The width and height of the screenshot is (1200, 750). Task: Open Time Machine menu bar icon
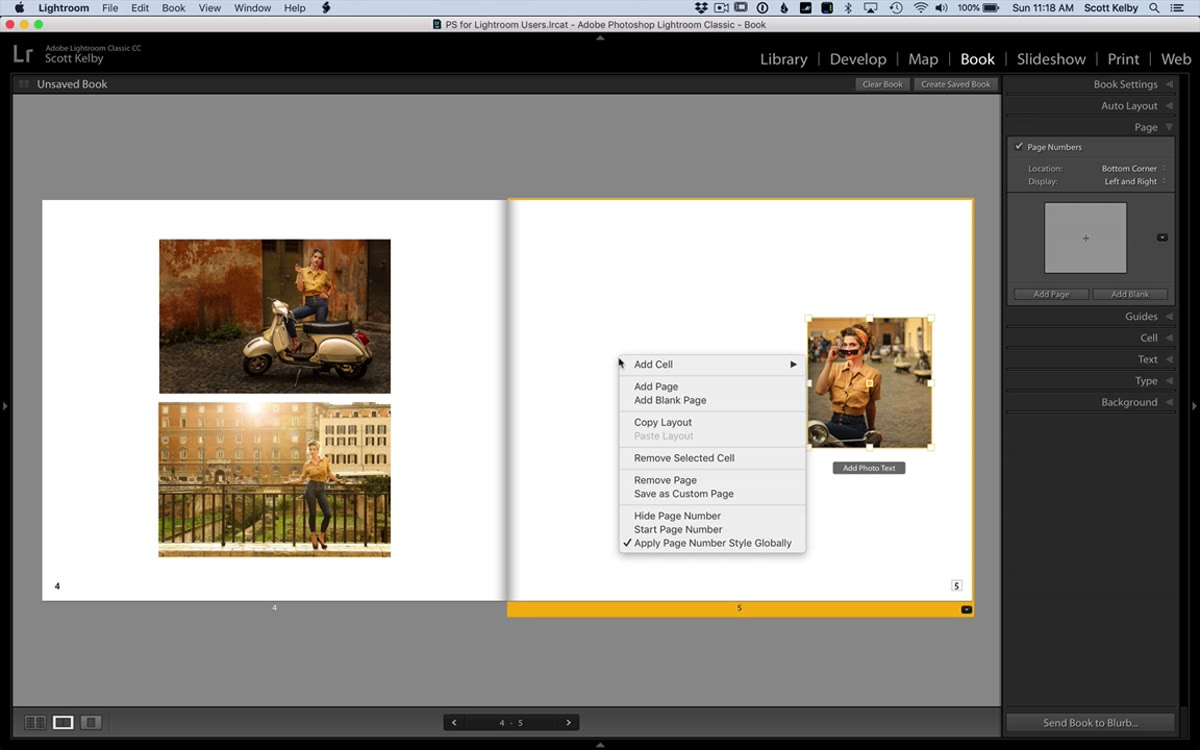[896, 8]
